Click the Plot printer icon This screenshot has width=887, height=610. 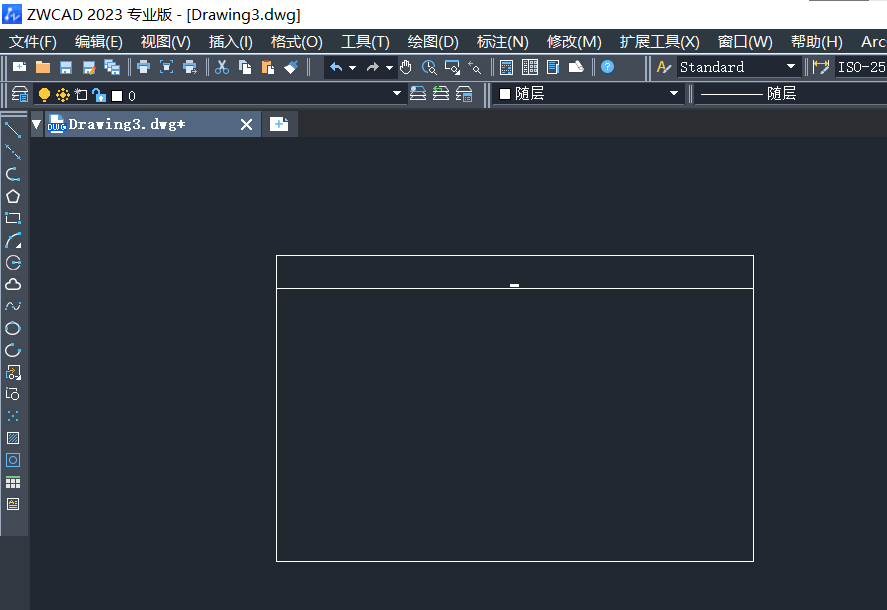144,67
